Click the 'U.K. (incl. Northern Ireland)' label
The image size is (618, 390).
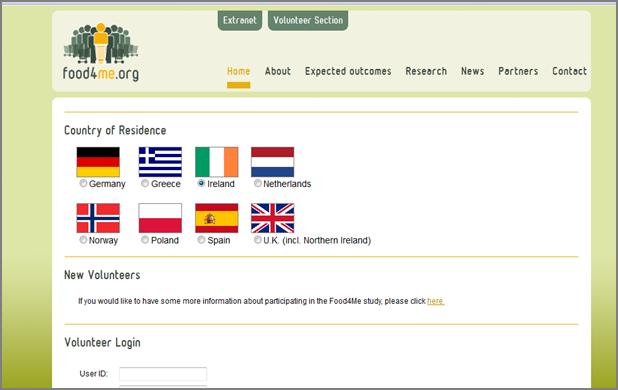click(317, 240)
